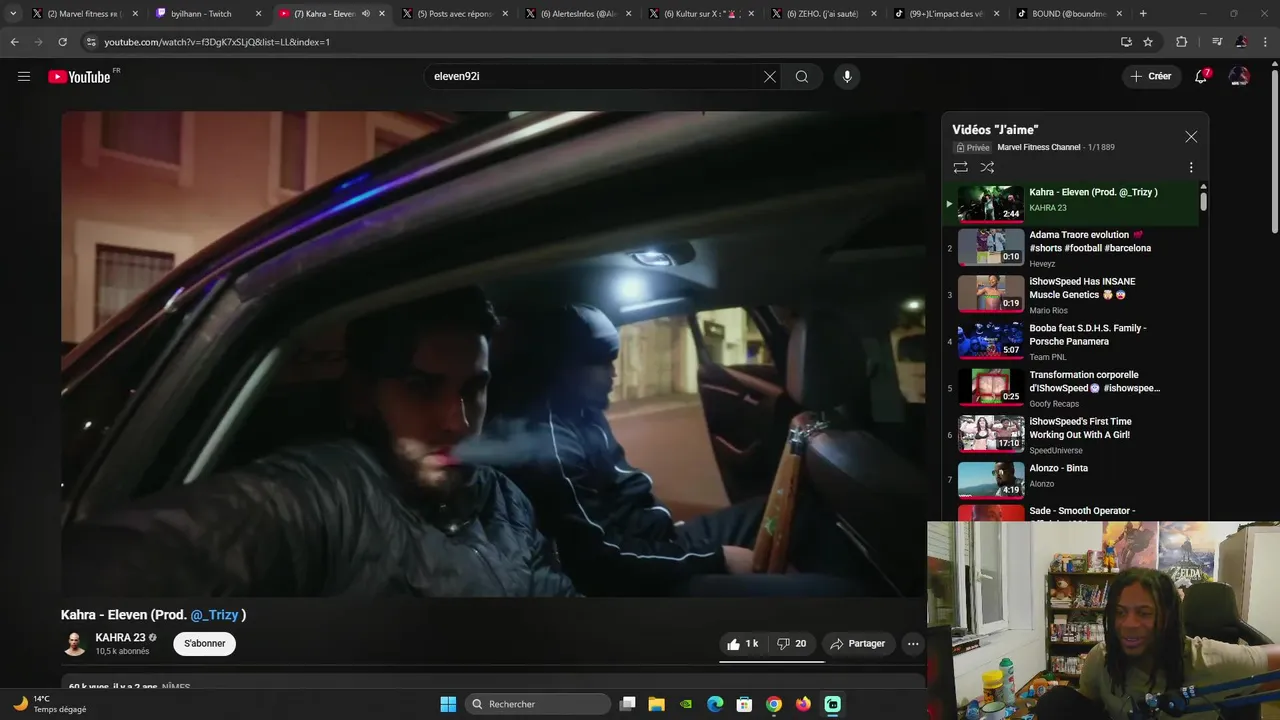Reload the current page
1280x720 pixels.
63,42
